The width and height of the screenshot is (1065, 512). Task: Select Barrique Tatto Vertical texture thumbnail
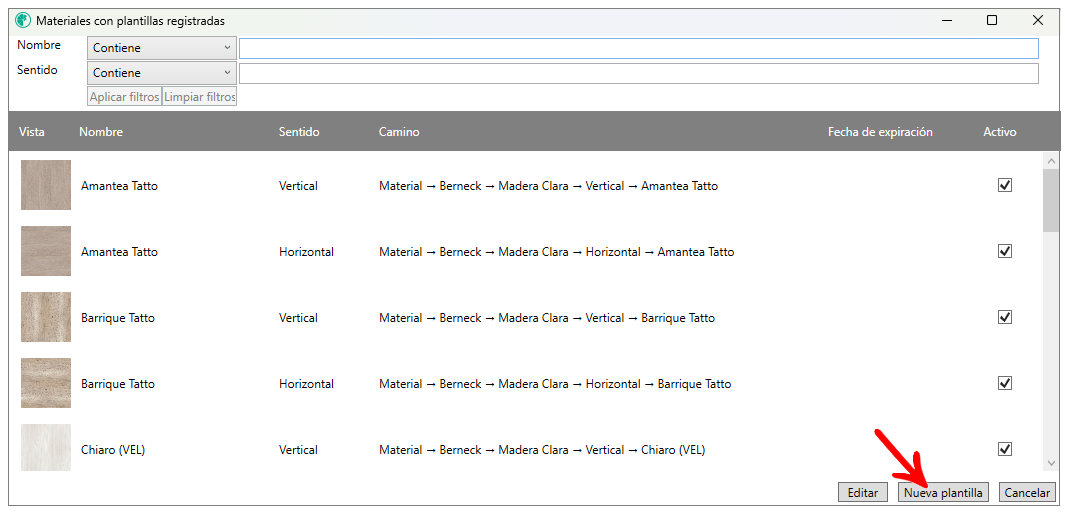tap(46, 317)
